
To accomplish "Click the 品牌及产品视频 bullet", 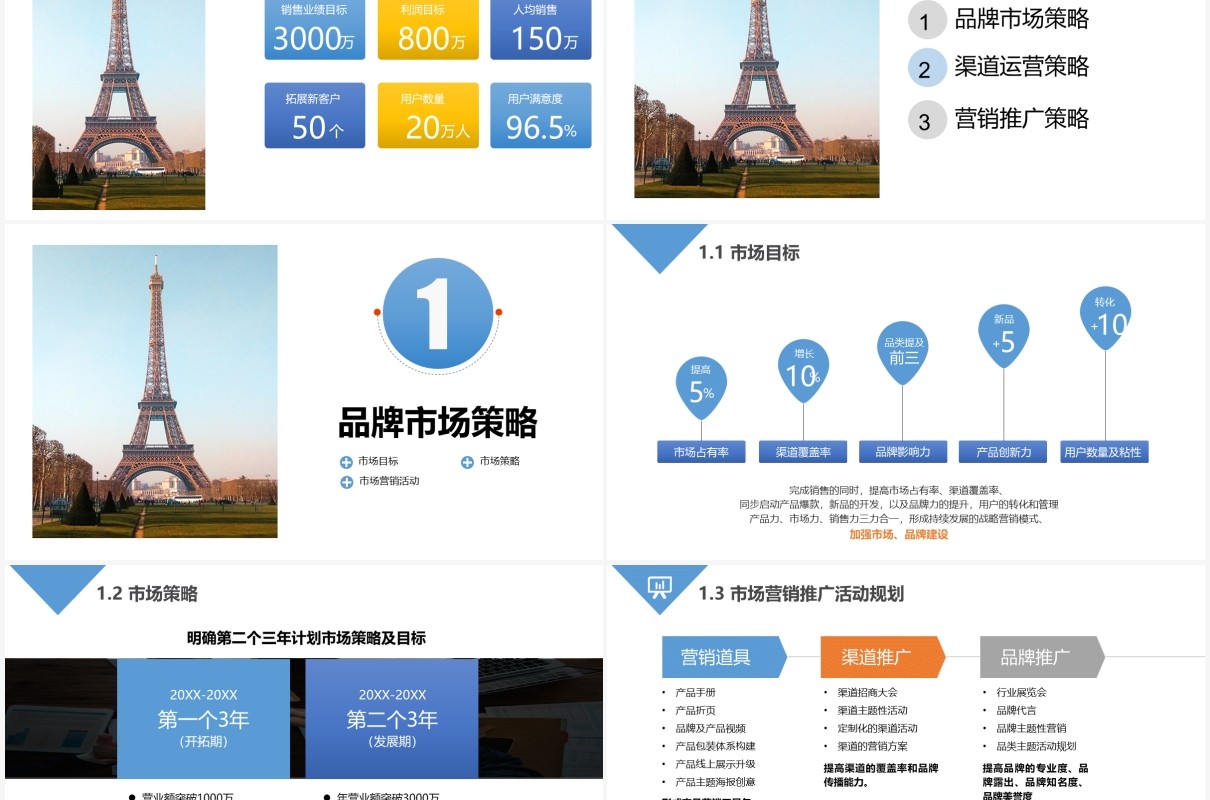I will tap(710, 728).
